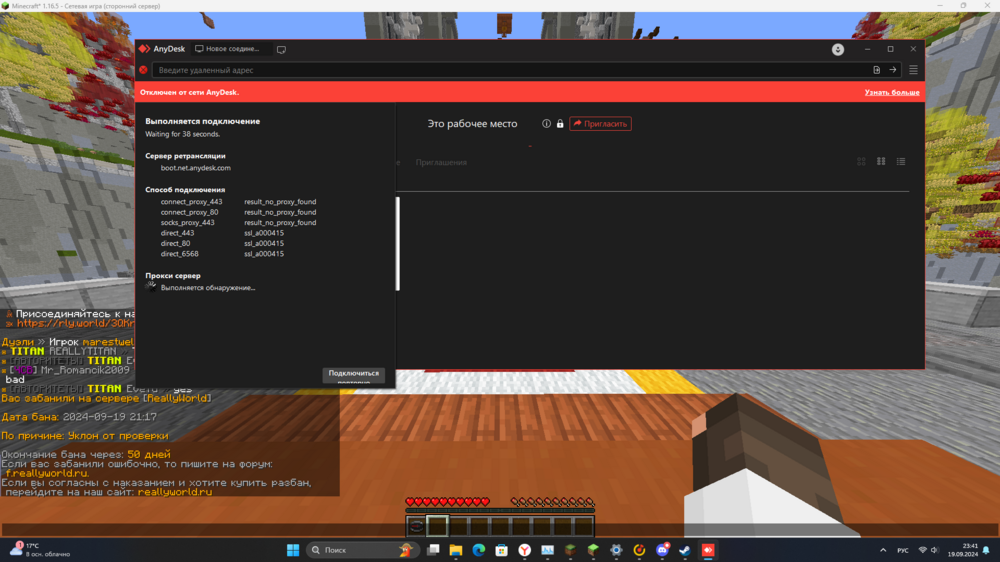Viewport: 1000px width, 562px height.
Task: Click the "Выполняется обнаружение..." proxy status text
Action: pos(208,288)
